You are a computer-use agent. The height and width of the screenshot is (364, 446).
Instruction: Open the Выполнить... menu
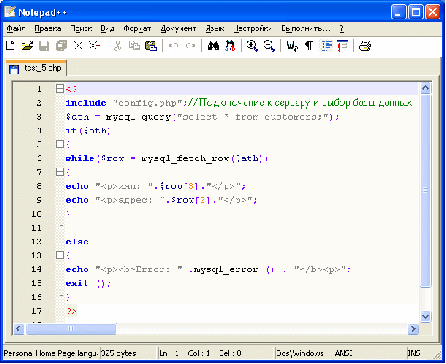coord(306,29)
